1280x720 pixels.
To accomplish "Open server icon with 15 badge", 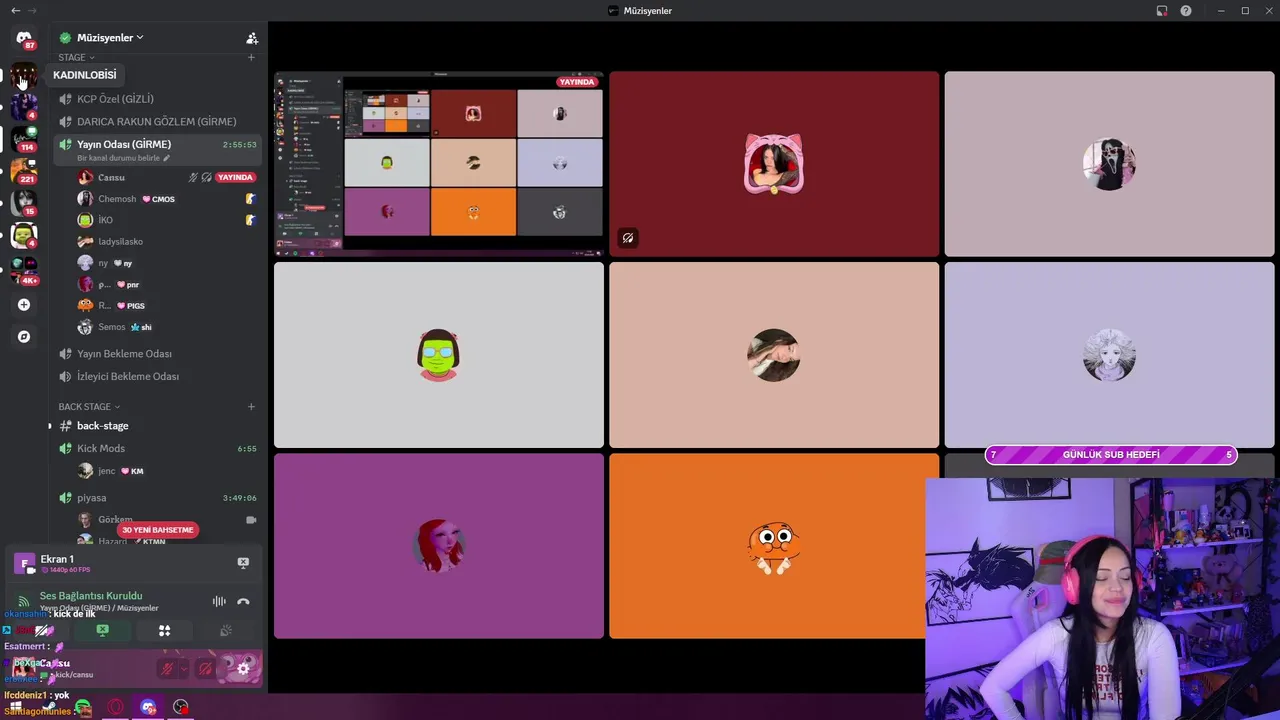I will (24, 203).
